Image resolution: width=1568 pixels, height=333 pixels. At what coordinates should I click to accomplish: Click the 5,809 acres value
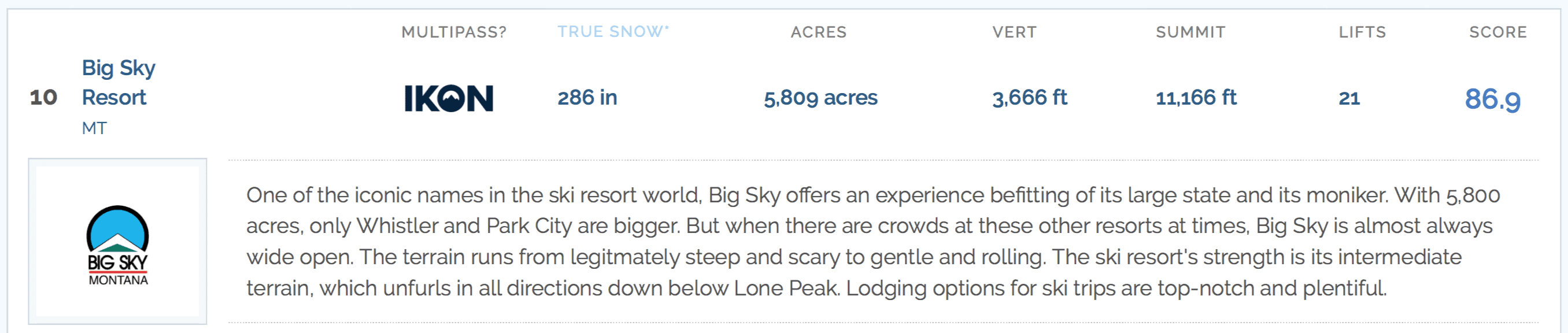pyautogui.click(x=820, y=98)
